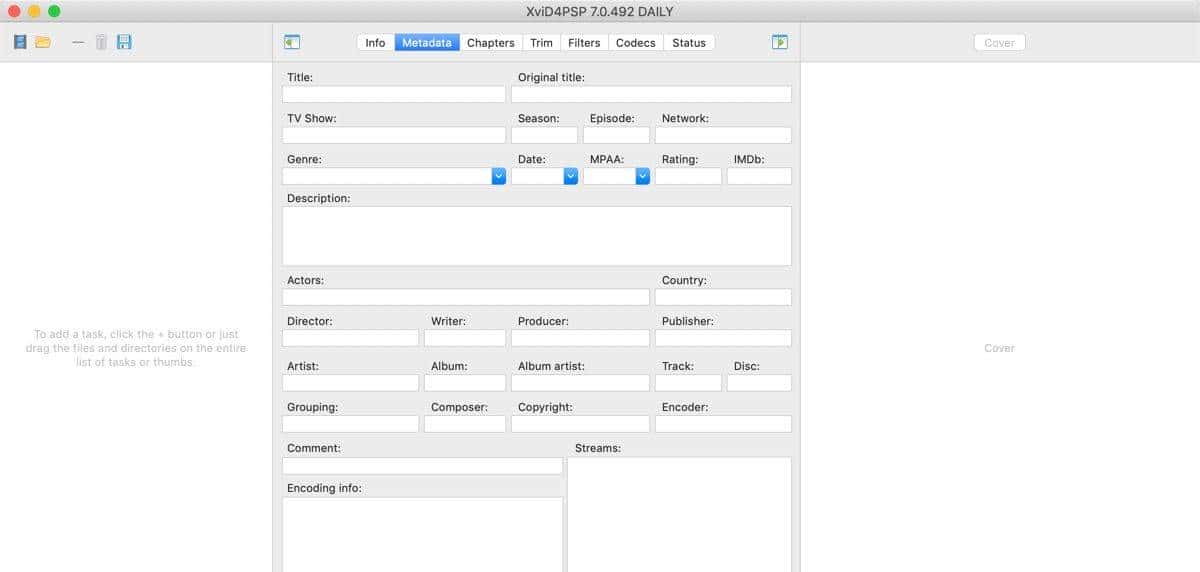Image resolution: width=1200 pixels, height=572 pixels.
Task: Click the IMDb input field
Action: [x=759, y=176]
